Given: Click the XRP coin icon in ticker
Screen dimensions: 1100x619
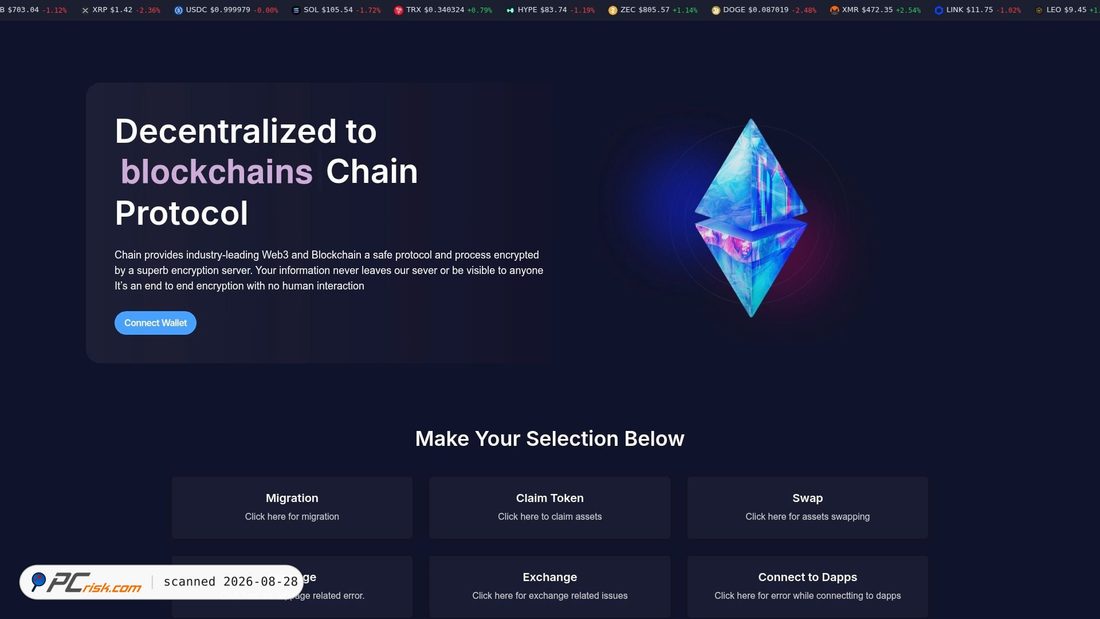Looking at the screenshot, I should click(85, 11).
